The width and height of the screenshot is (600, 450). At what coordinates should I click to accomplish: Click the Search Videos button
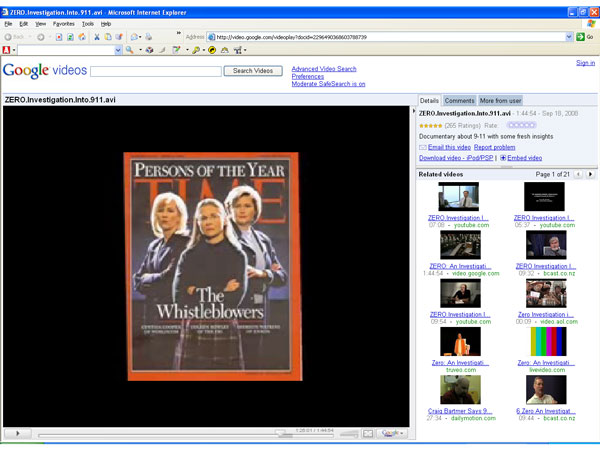(253, 71)
